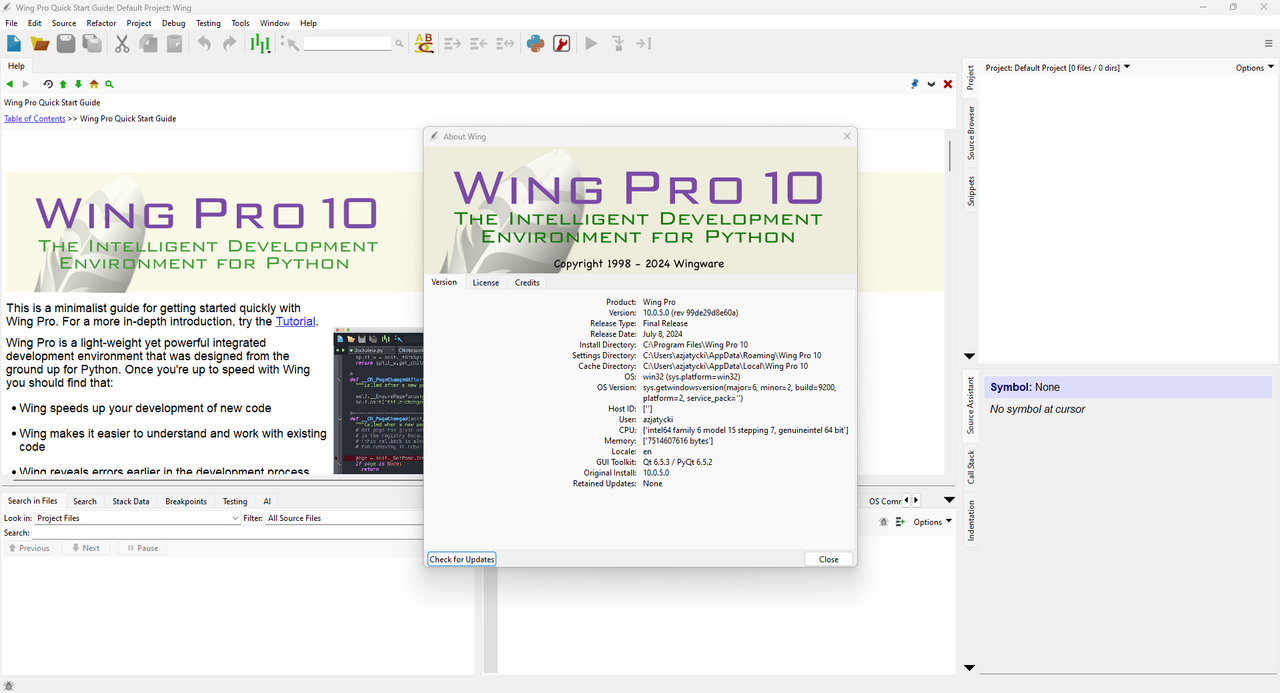Redo edit with the toolbar arrow
Image resolution: width=1280 pixels, height=693 pixels.
pos(230,43)
